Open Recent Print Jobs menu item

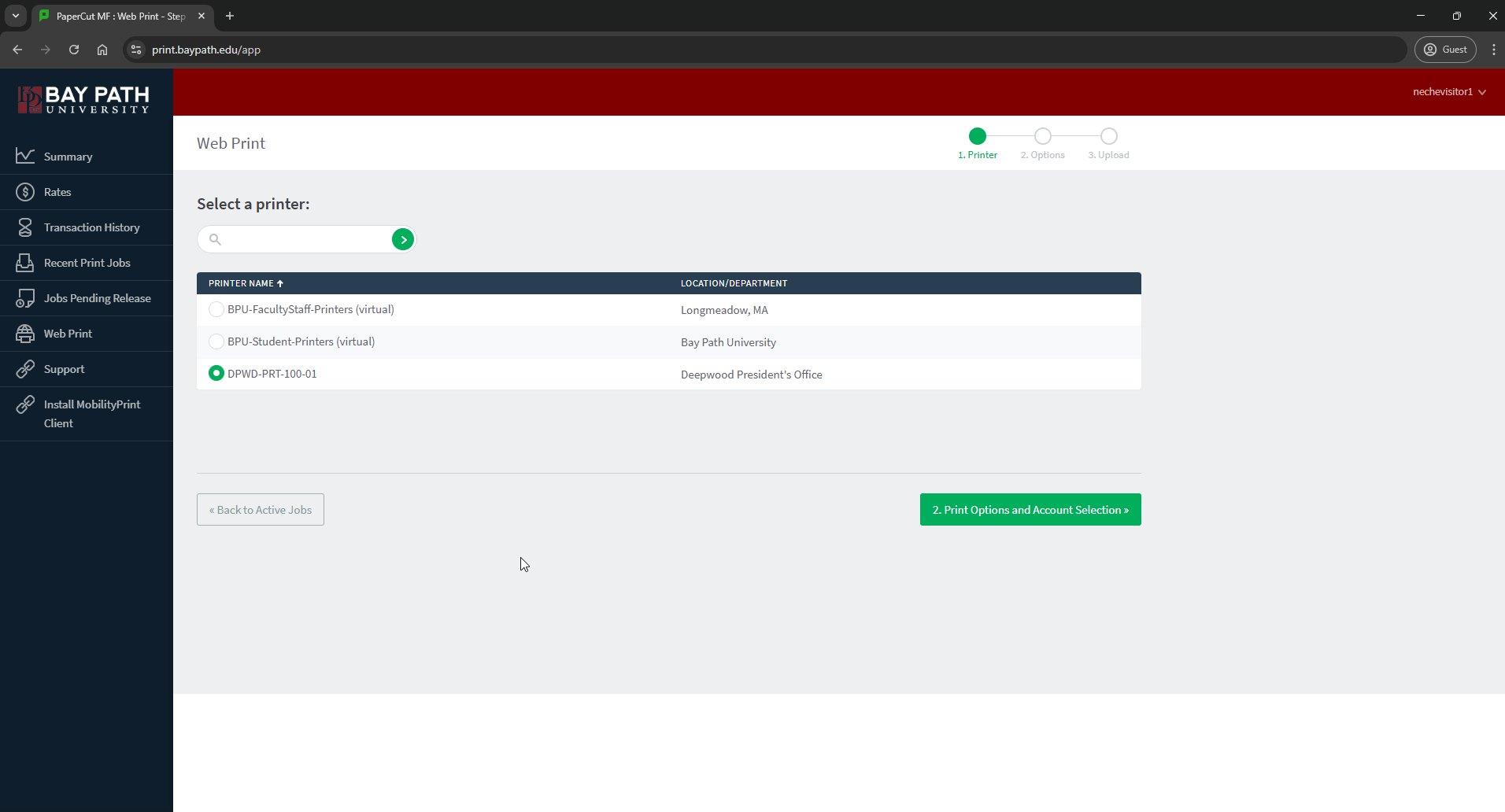coord(87,263)
